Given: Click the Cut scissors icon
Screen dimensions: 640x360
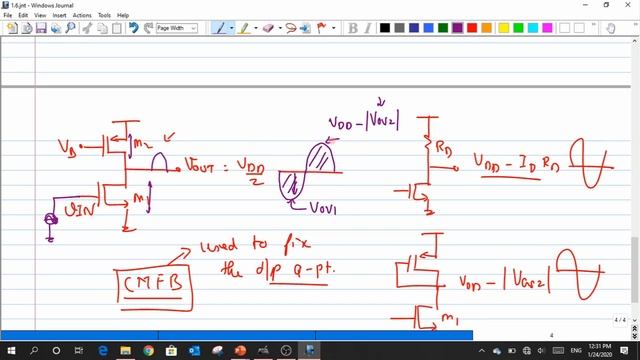Looking at the screenshot, I should (x=87, y=28).
